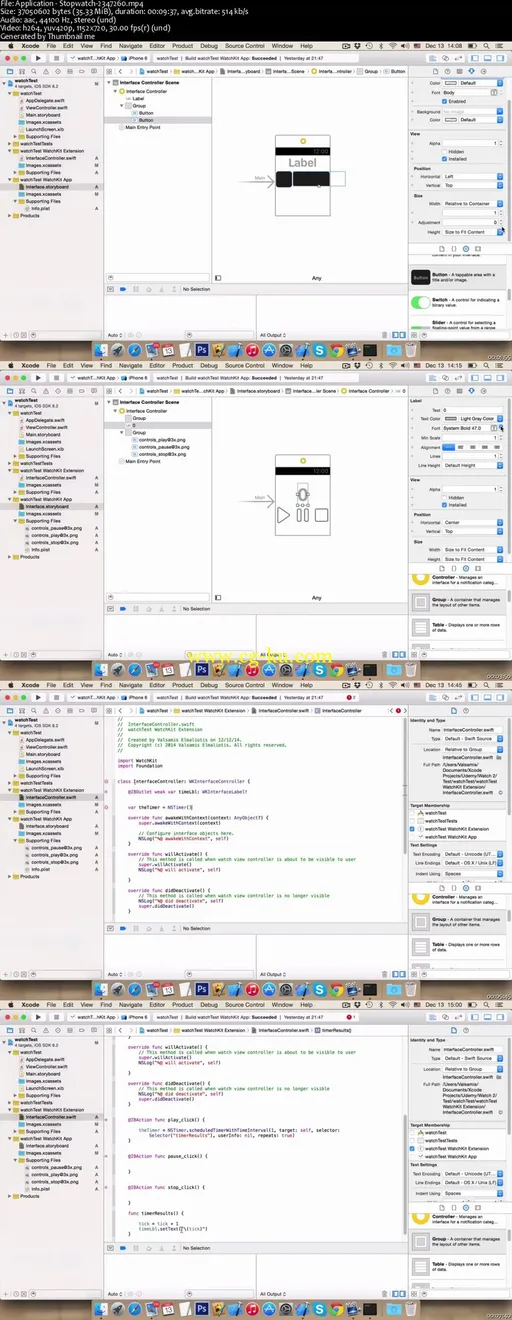Pick the Table object in 14:15 library

[x=458, y=626]
